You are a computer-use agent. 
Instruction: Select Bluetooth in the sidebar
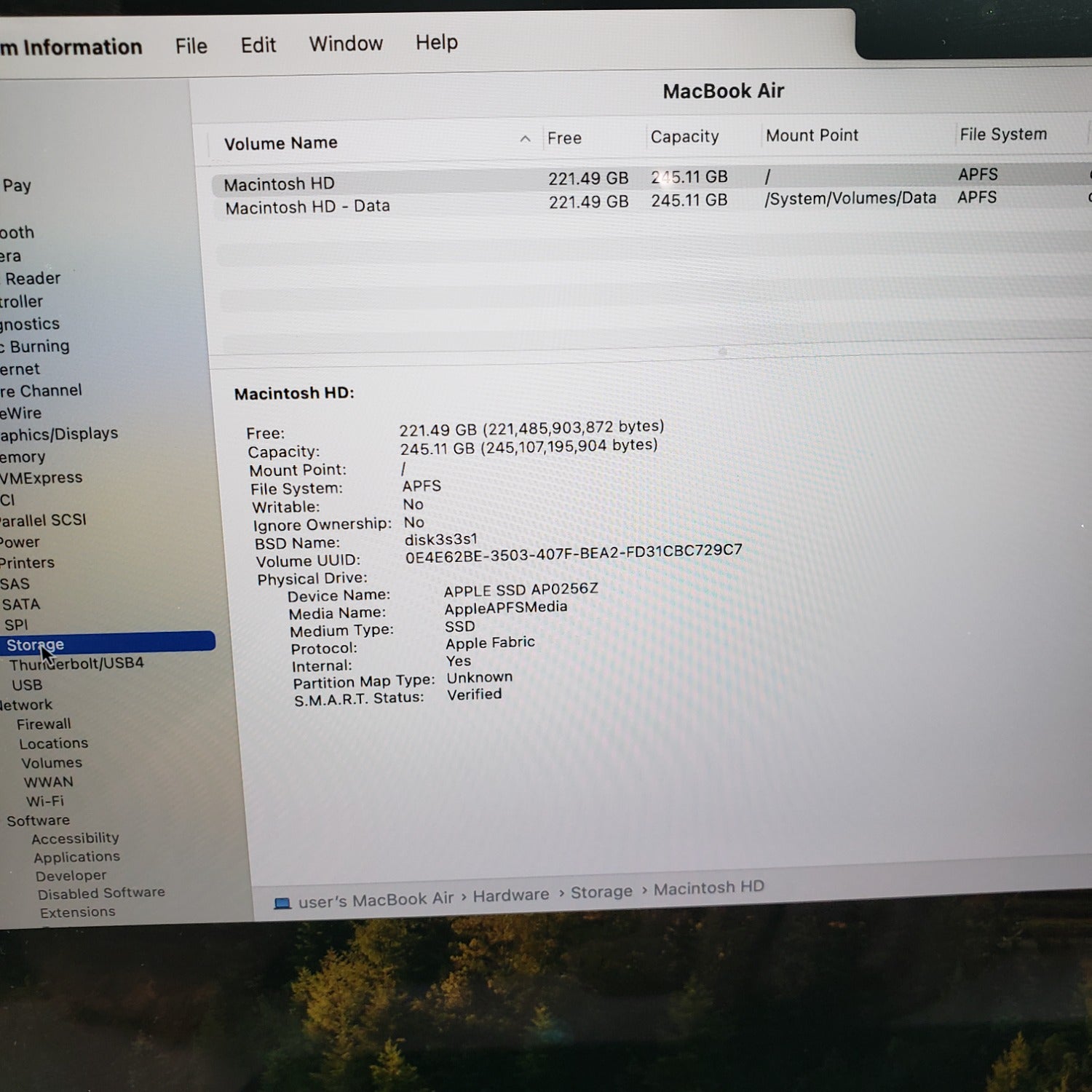(x=17, y=233)
